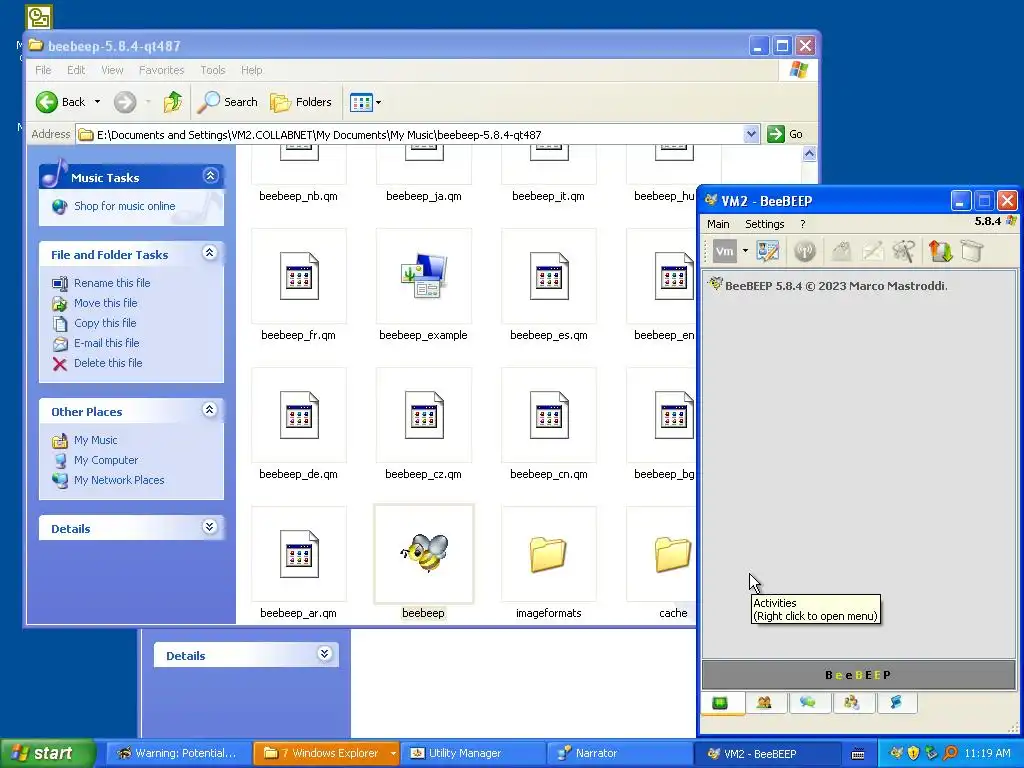The width and height of the screenshot is (1024, 768).
Task: Open the ? help menu in BeeBEEP
Action: 803,224
